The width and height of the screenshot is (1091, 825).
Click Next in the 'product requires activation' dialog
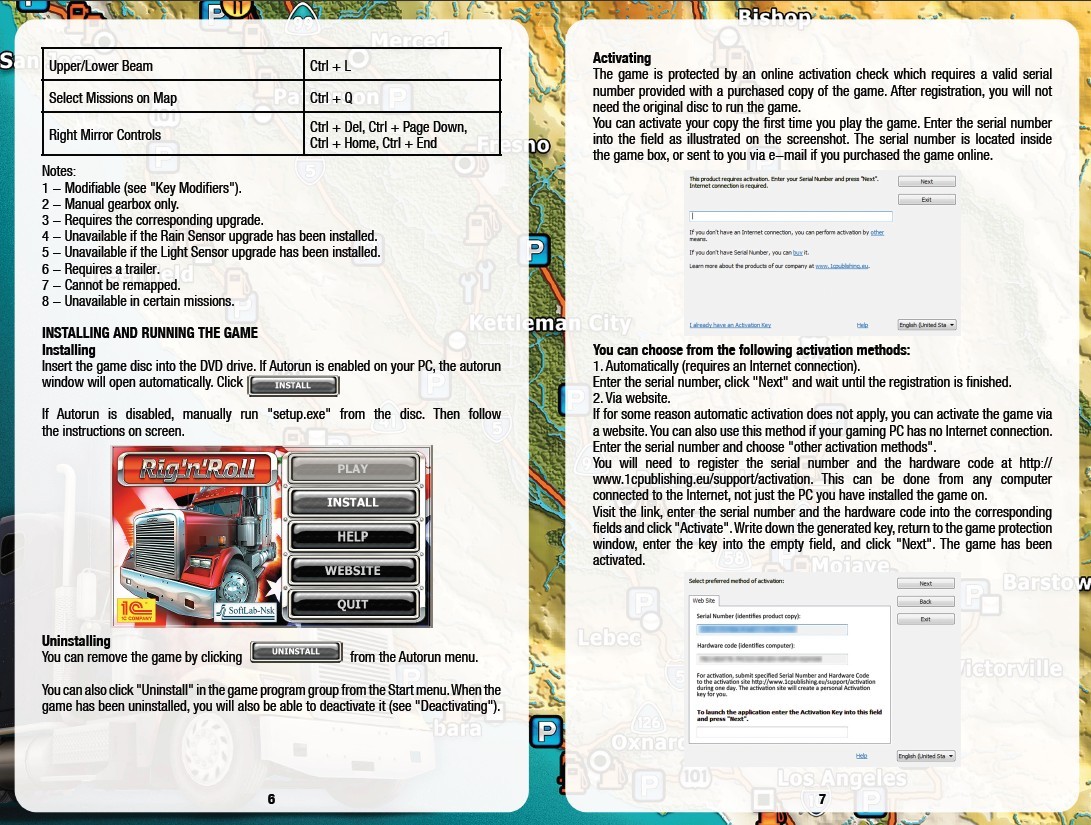click(926, 182)
